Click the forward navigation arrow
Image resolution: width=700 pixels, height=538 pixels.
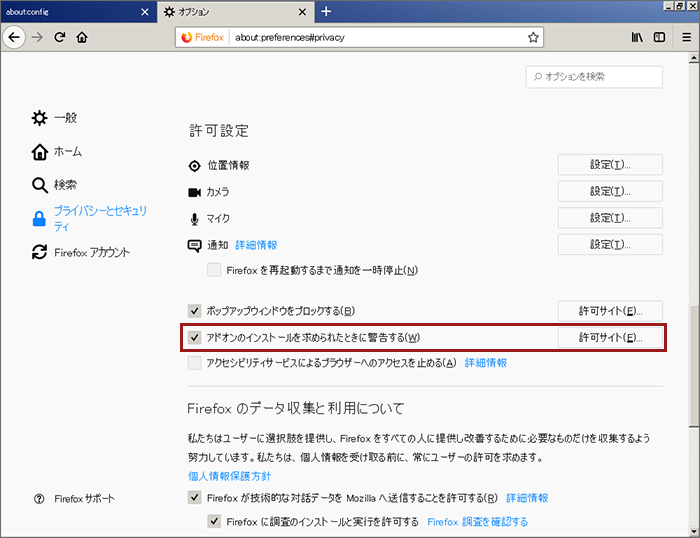click(37, 37)
